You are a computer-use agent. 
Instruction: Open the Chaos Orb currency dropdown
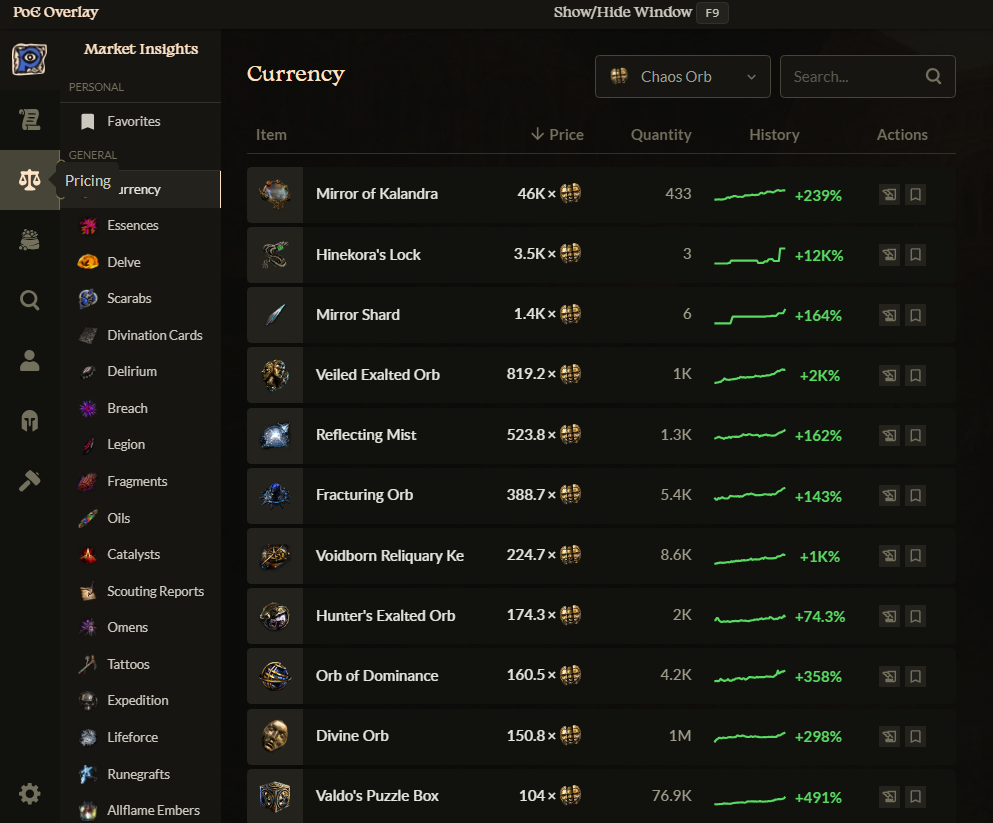pos(683,77)
